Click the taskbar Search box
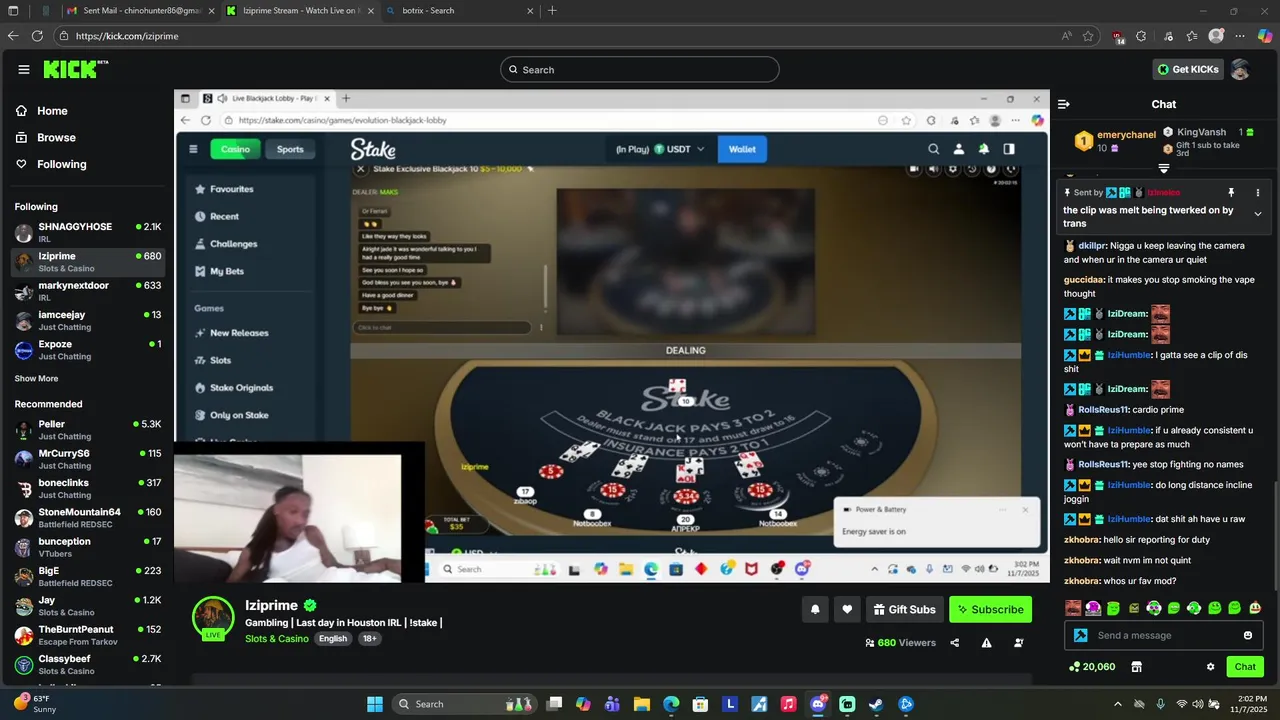This screenshot has height=720, width=1280. (x=465, y=704)
